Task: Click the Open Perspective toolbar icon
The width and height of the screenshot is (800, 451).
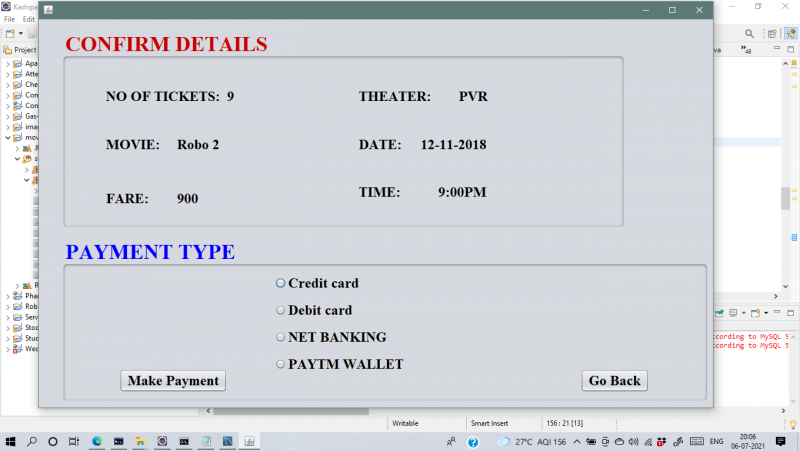Action: click(772, 34)
